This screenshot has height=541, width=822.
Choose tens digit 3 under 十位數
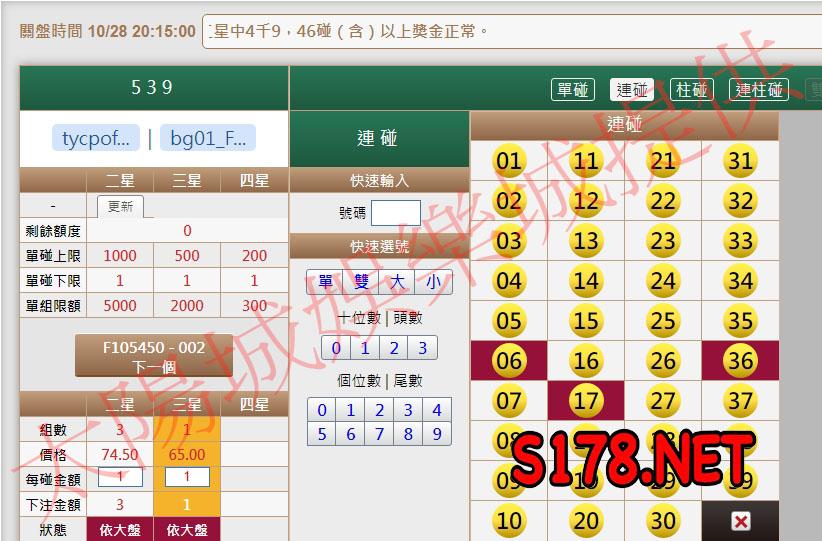423,348
